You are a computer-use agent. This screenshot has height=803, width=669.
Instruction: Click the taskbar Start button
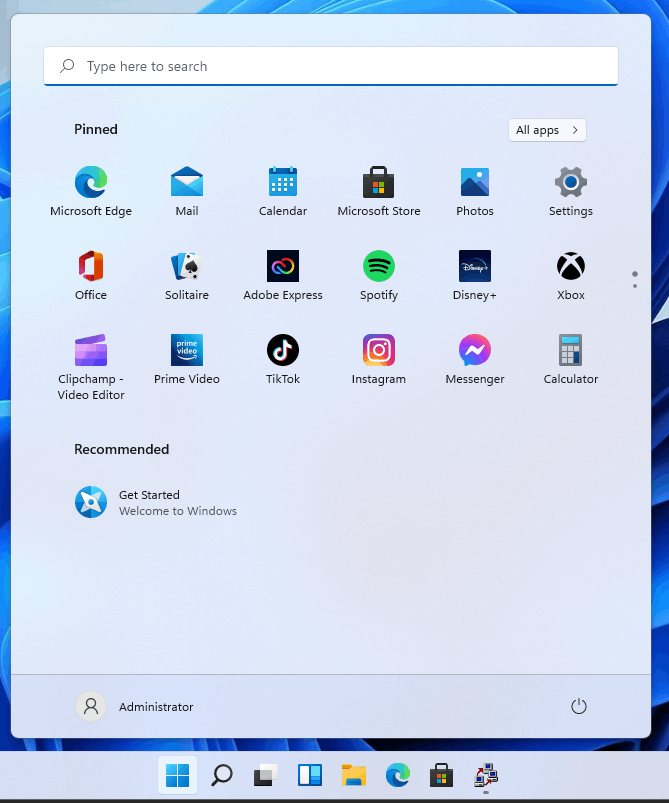pos(177,775)
